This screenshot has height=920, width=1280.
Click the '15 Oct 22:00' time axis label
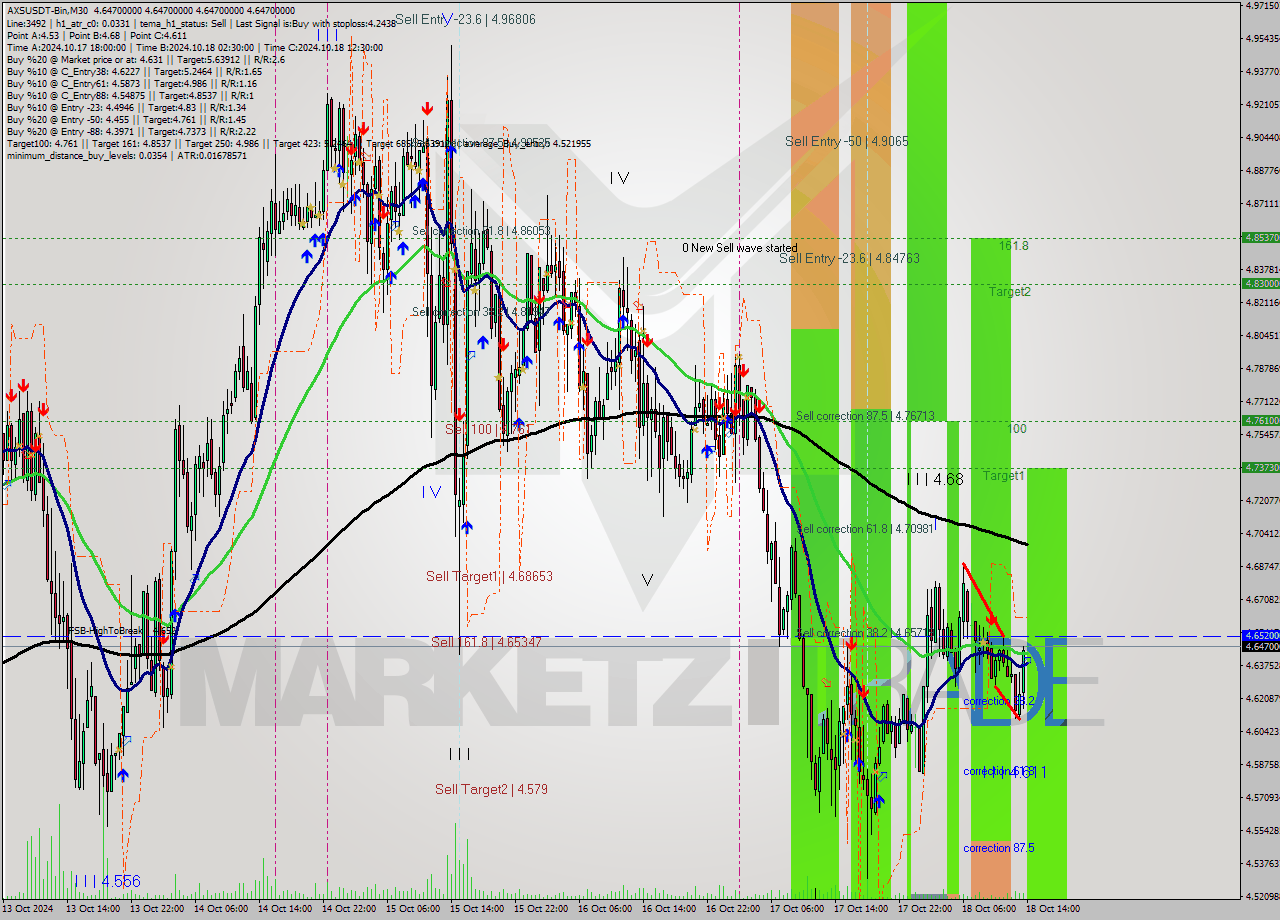[540, 909]
